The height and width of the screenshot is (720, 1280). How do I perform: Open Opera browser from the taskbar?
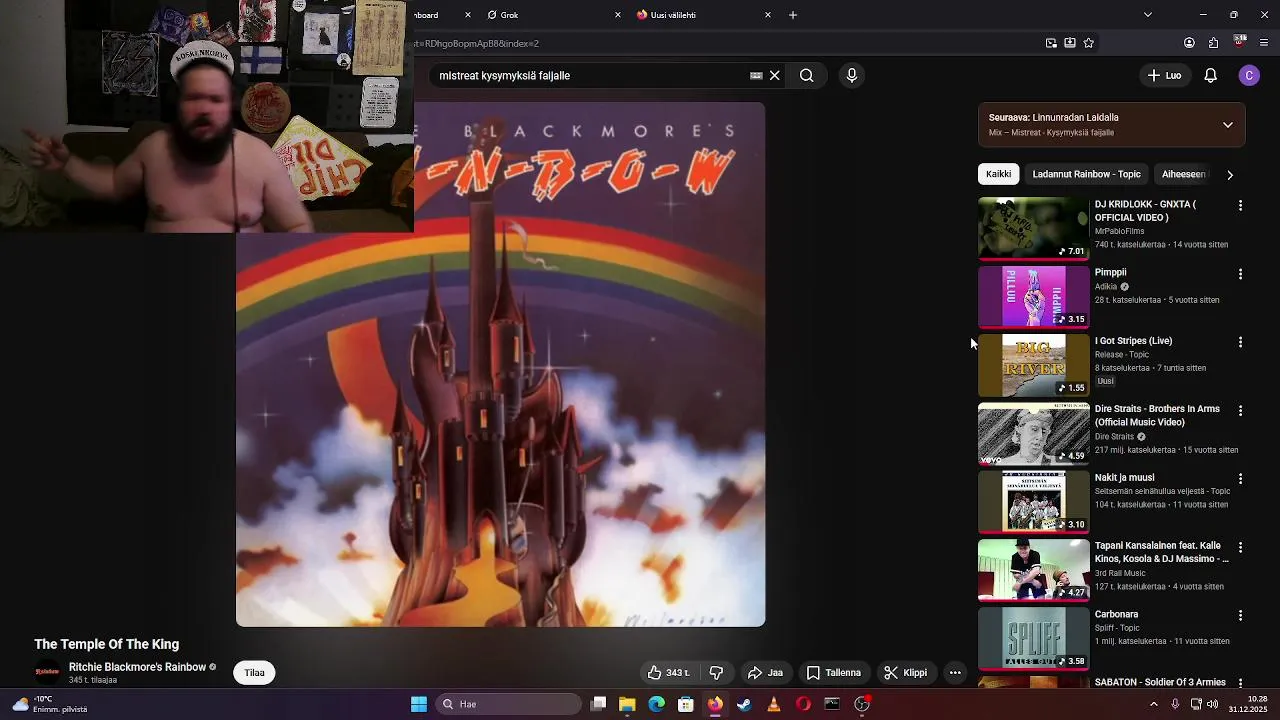click(803, 704)
